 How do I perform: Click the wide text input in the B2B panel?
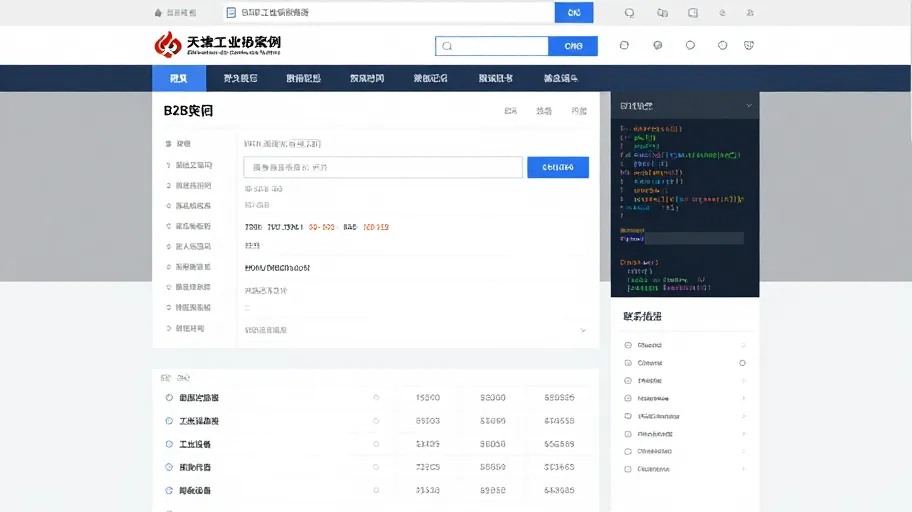[383, 167]
